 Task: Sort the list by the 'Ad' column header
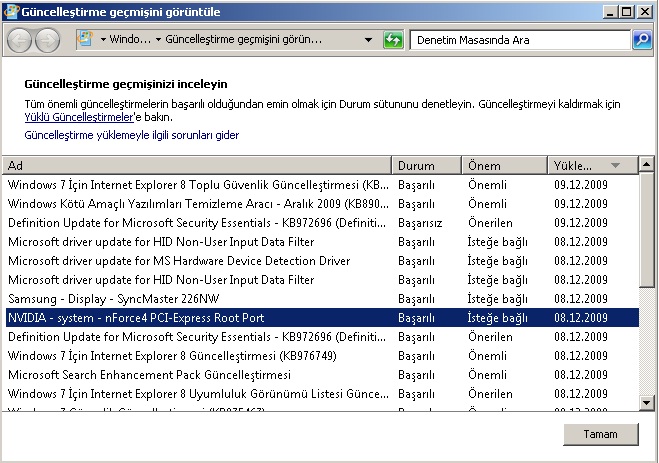pos(198,165)
